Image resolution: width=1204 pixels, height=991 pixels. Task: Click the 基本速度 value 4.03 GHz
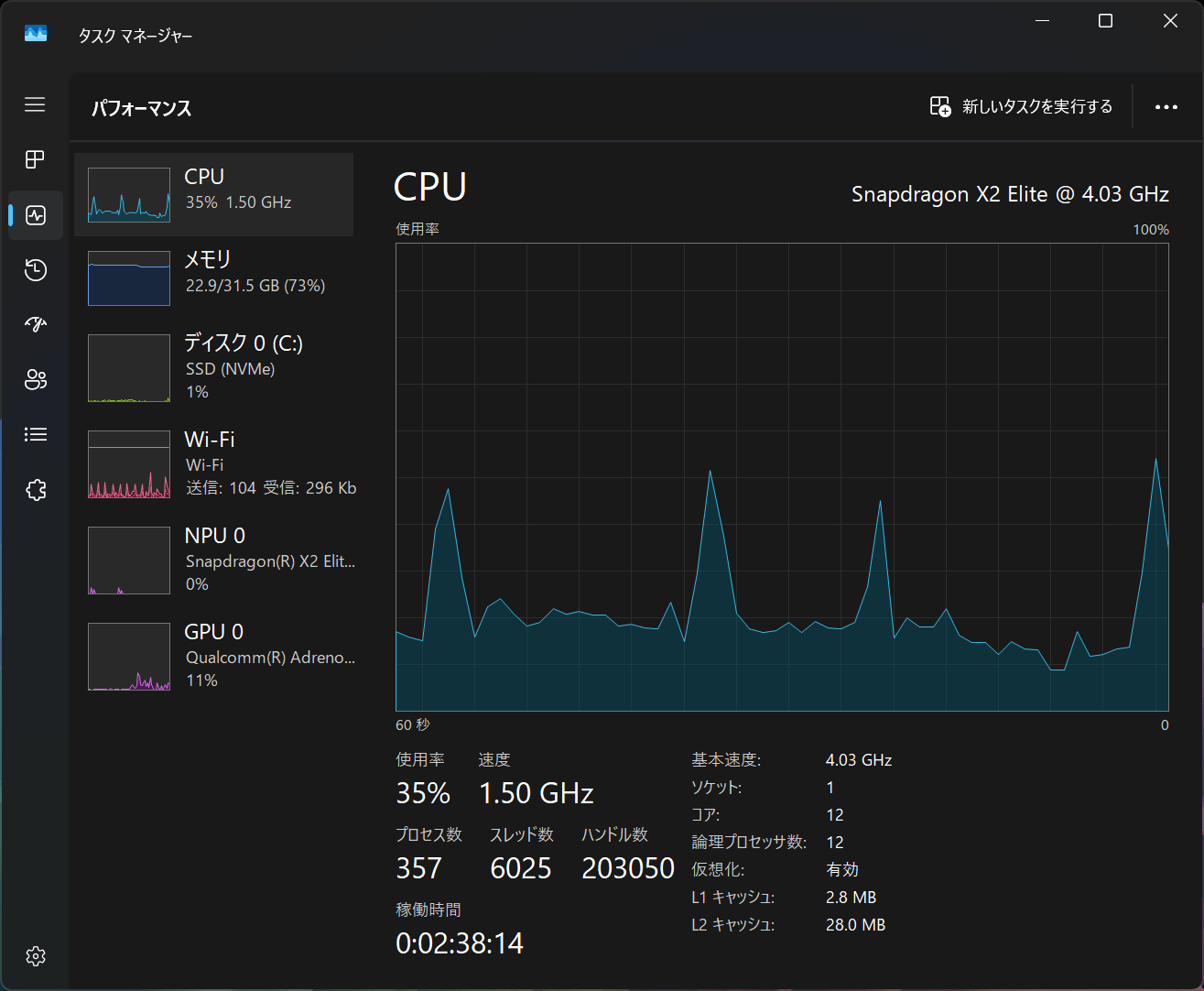click(x=859, y=760)
